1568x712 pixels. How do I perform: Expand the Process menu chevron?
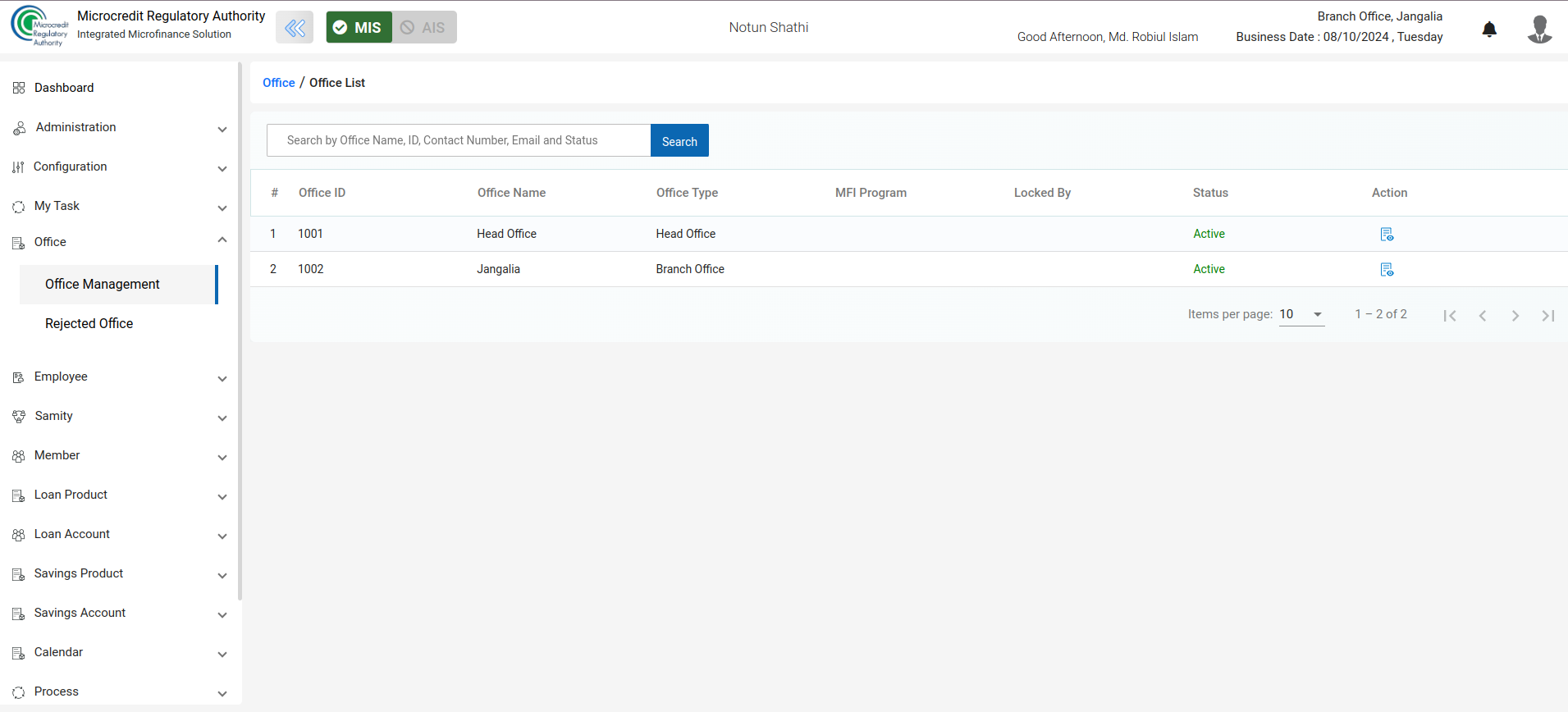point(222,694)
